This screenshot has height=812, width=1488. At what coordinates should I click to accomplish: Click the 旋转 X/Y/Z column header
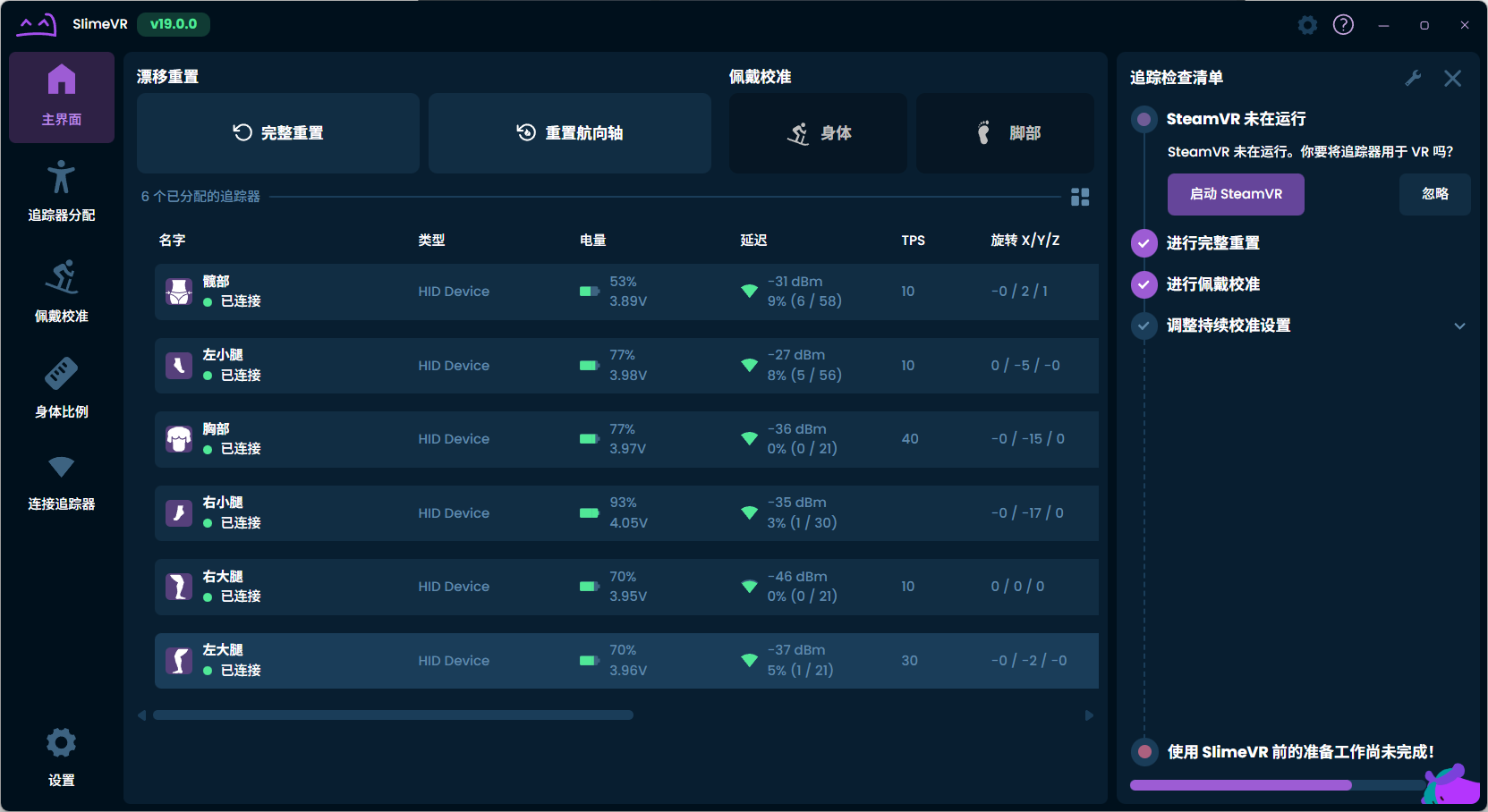1025,241
